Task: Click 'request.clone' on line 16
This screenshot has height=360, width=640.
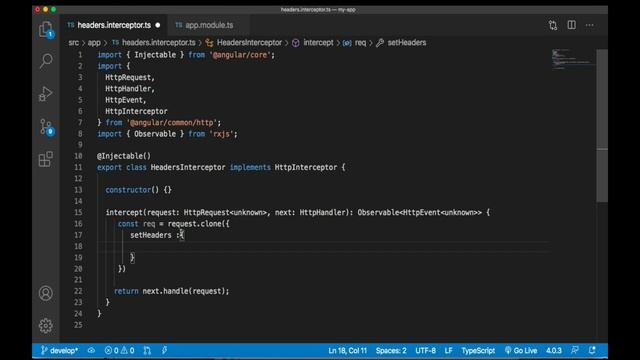Action: (x=194, y=224)
